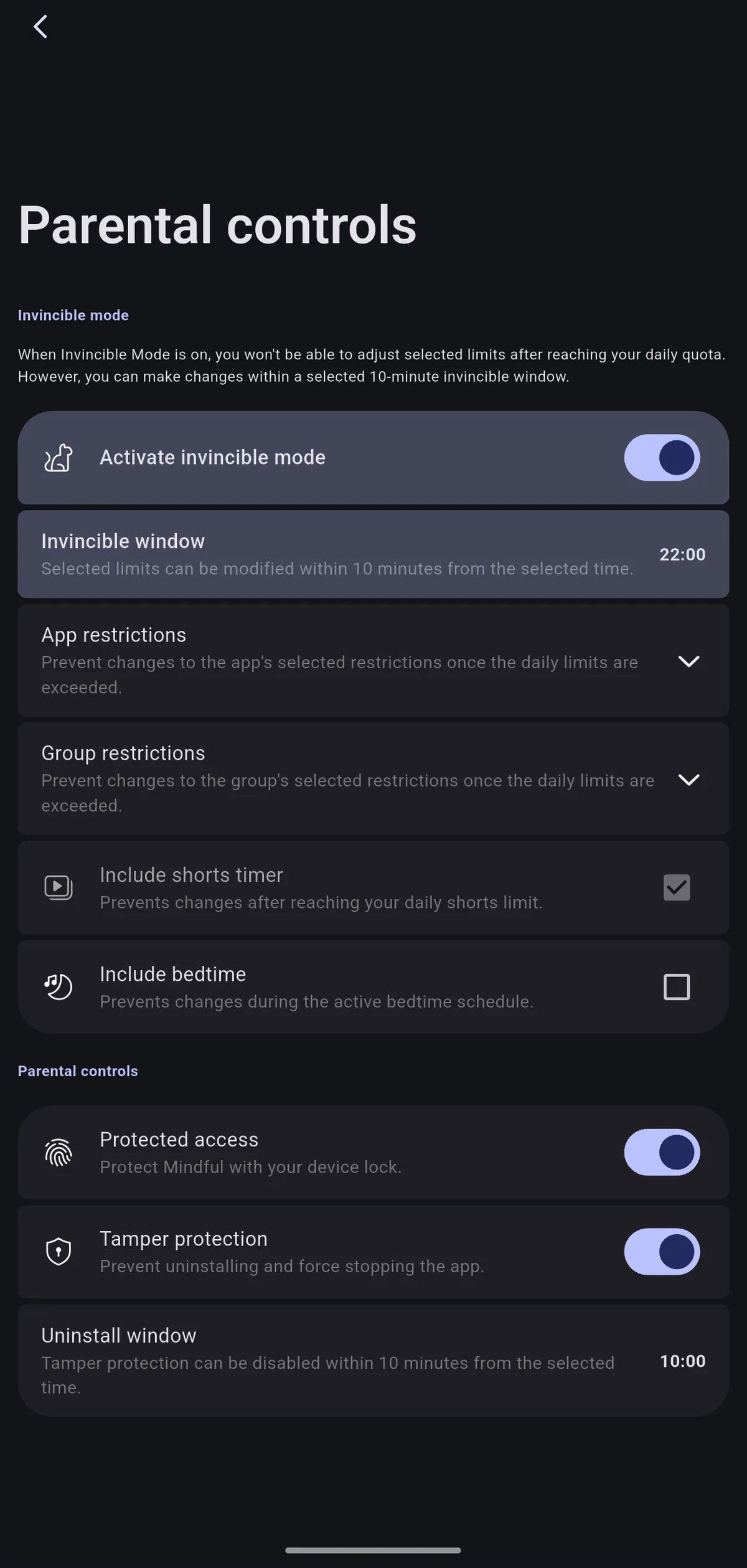Go back using the back arrow
This screenshot has height=1568, width=747.
pyautogui.click(x=40, y=26)
